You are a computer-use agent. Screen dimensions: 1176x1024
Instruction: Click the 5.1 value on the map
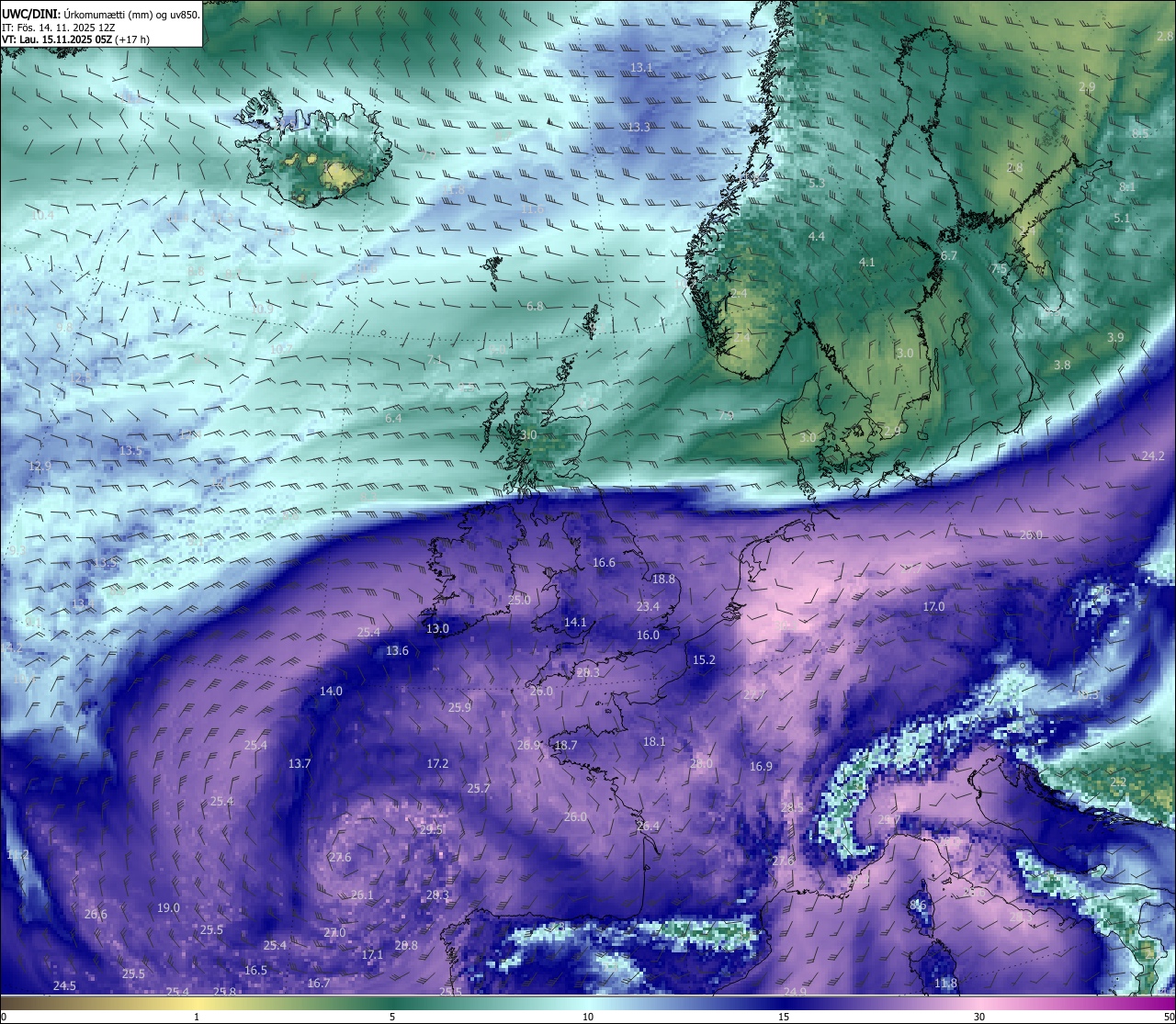[x=1122, y=219]
